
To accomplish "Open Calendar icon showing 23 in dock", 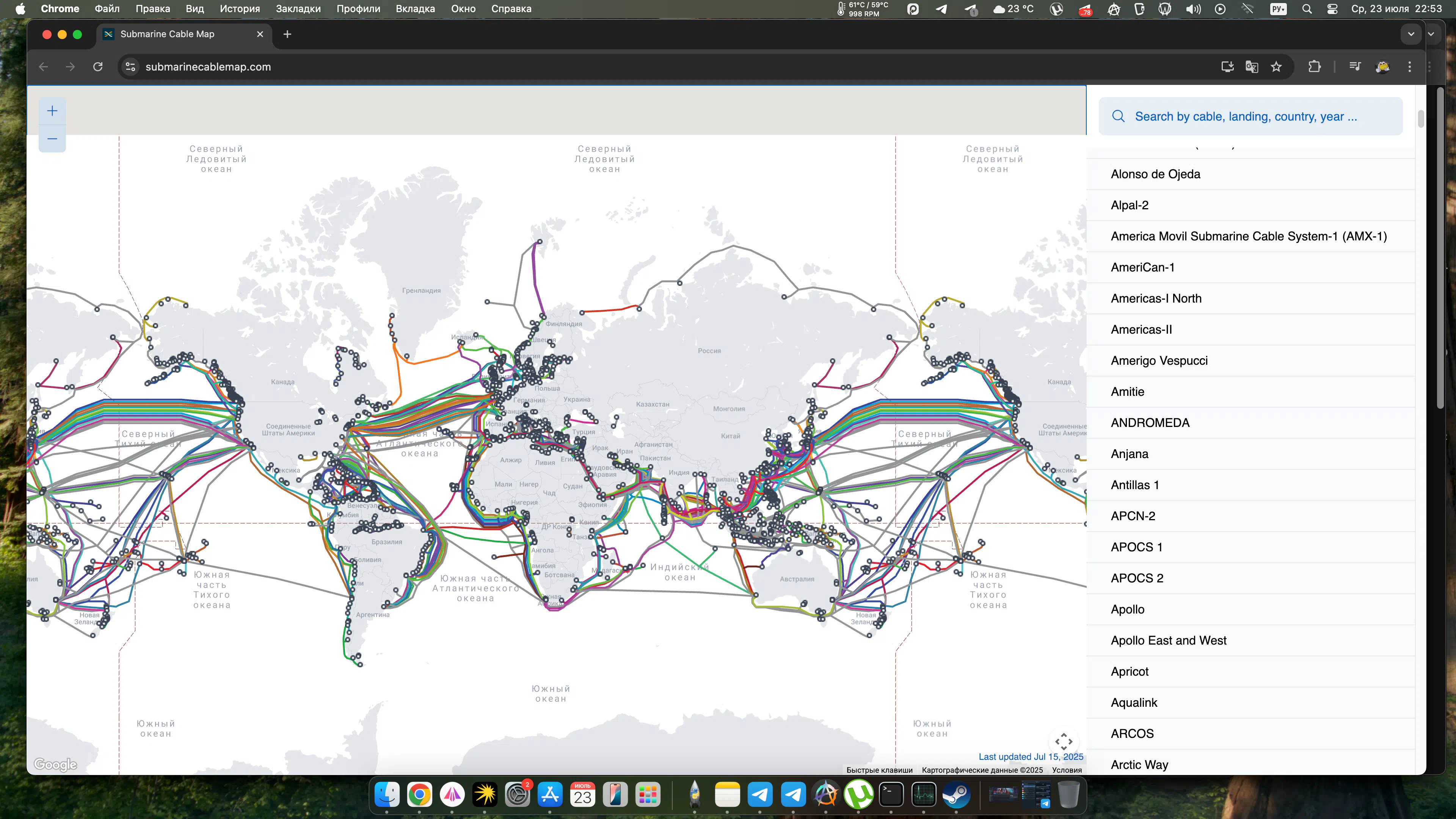I will pyautogui.click(x=583, y=795).
